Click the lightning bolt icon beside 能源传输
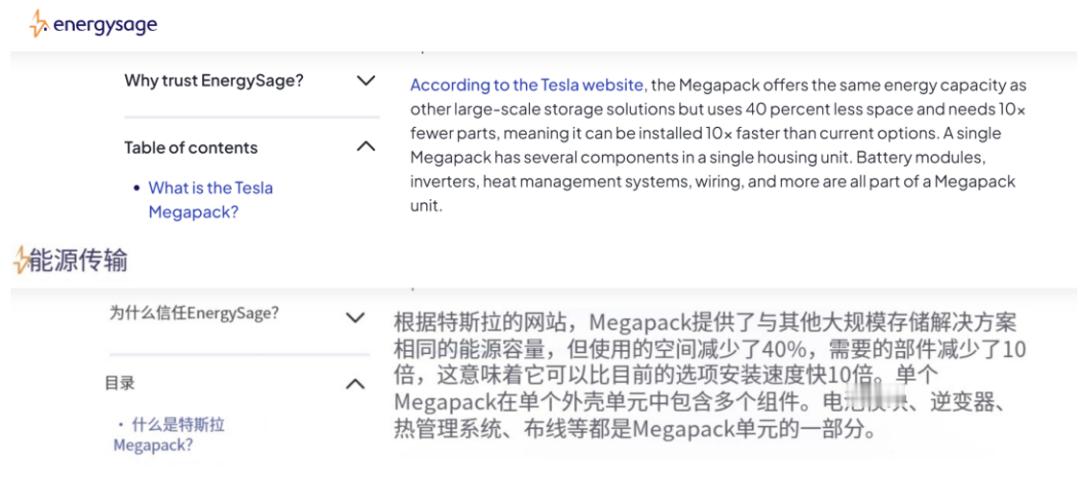The width and height of the screenshot is (1080, 479). click(21, 260)
